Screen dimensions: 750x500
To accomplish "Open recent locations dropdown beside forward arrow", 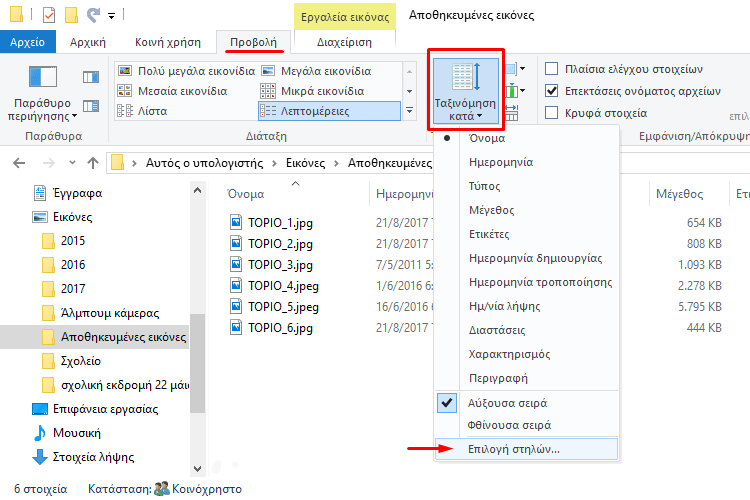I will point(72,163).
